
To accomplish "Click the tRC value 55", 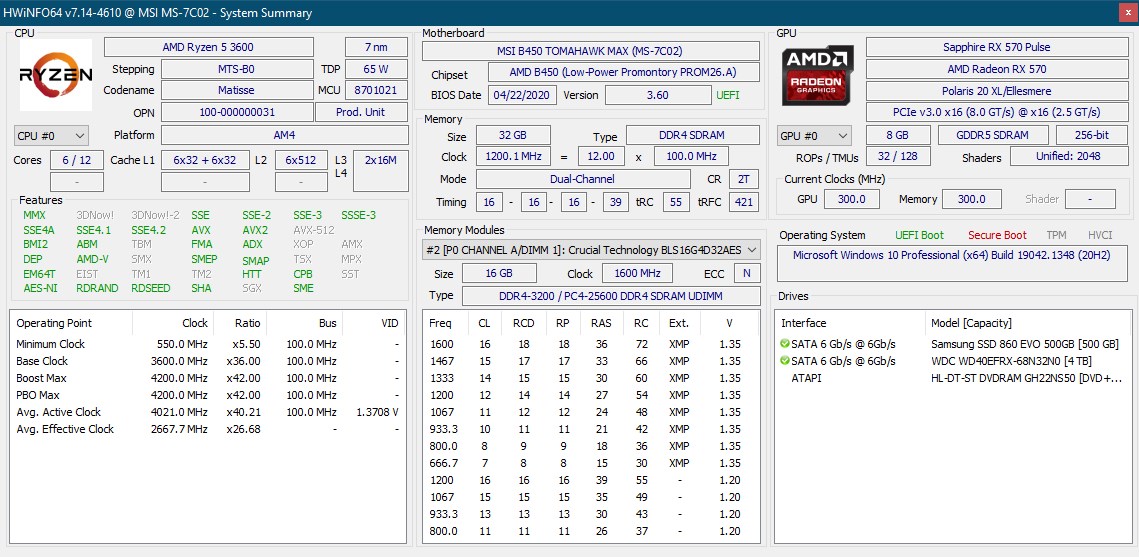I will point(676,202).
